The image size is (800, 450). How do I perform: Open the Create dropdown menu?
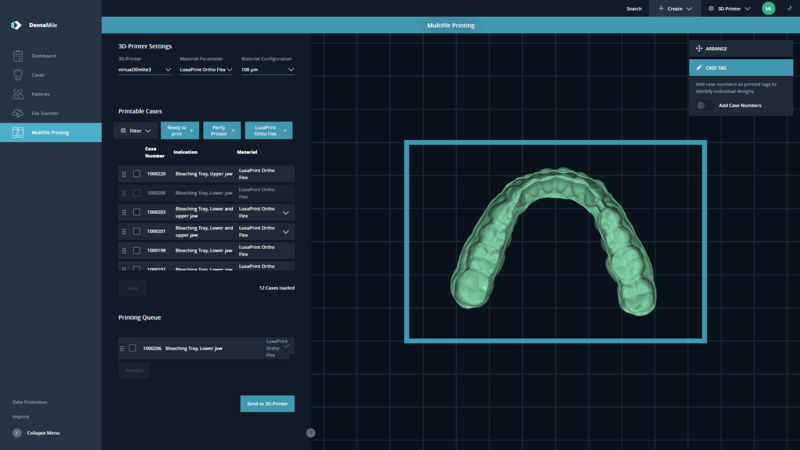click(x=674, y=8)
